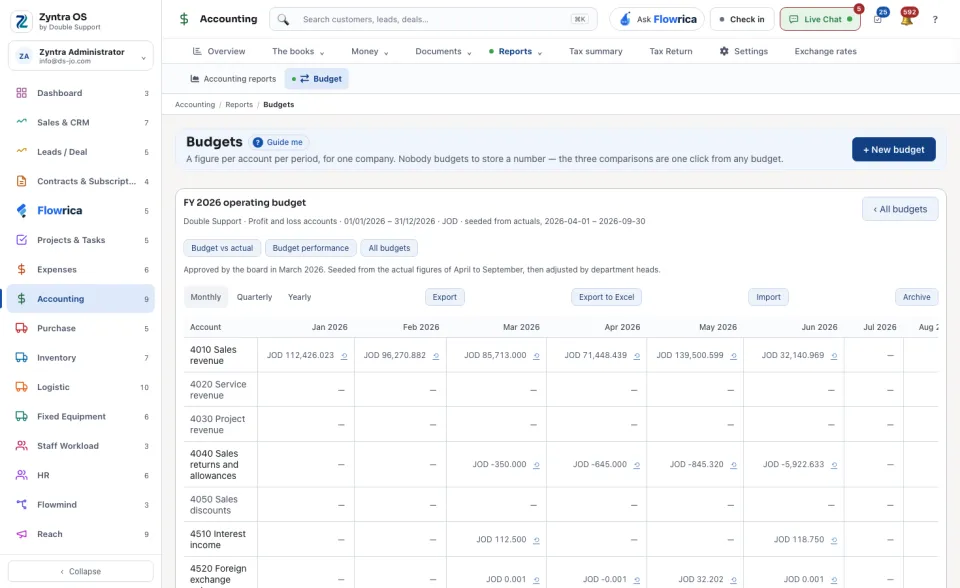Switch to Accounting reports sub-tab
Screen dimensions: 960x588
click(x=233, y=79)
